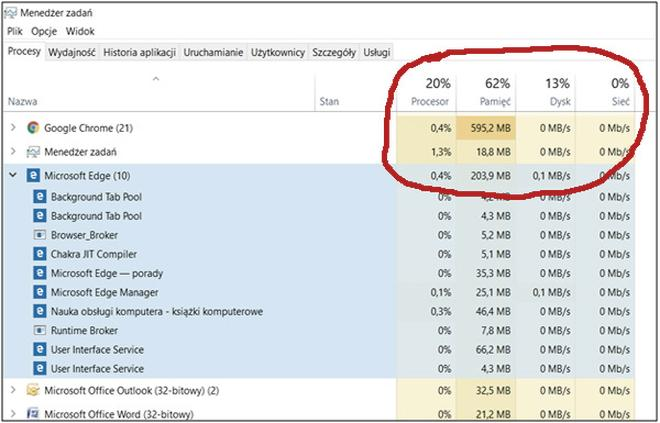
Task: Click the Microsoft Office Outlook icon
Action: pyautogui.click(x=33, y=390)
